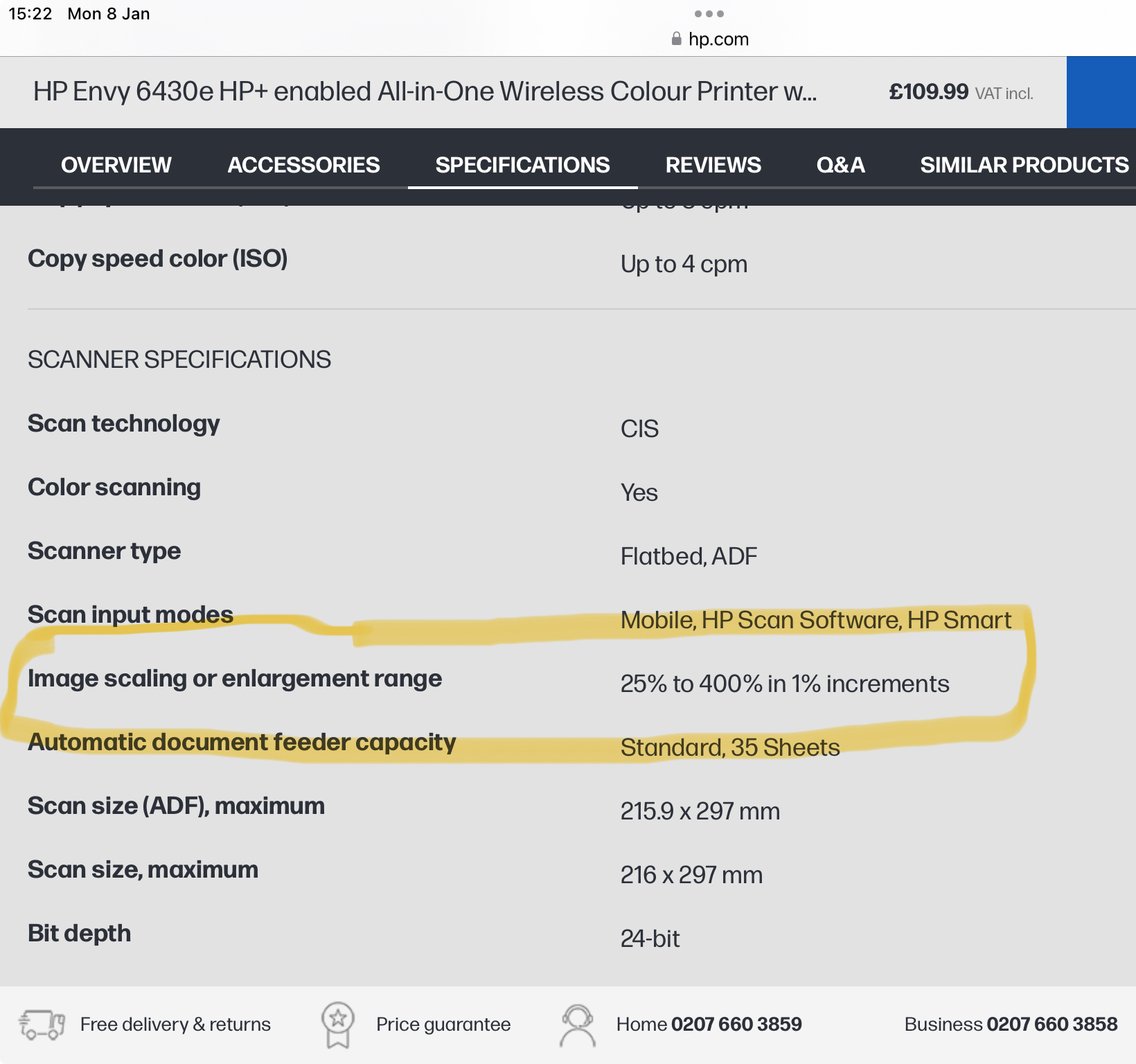Viewport: 1136px width, 1064px height.
Task: Switch to the OVERVIEW tab
Action: [x=116, y=165]
